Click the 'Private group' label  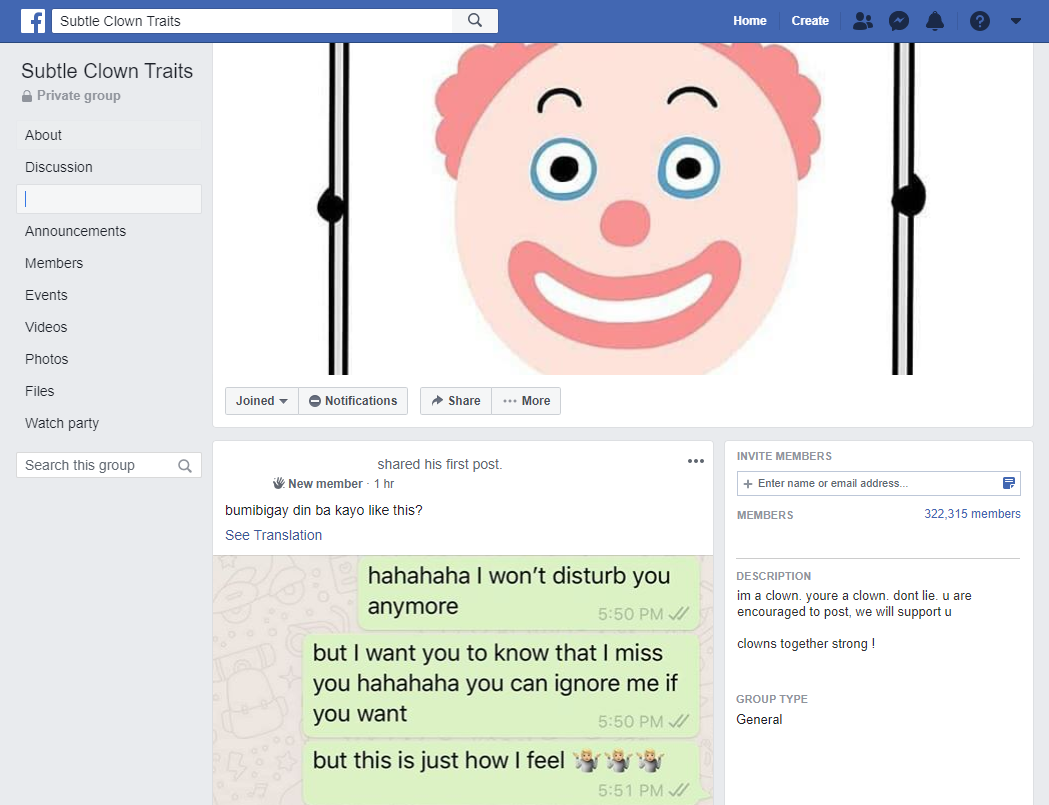coord(78,96)
